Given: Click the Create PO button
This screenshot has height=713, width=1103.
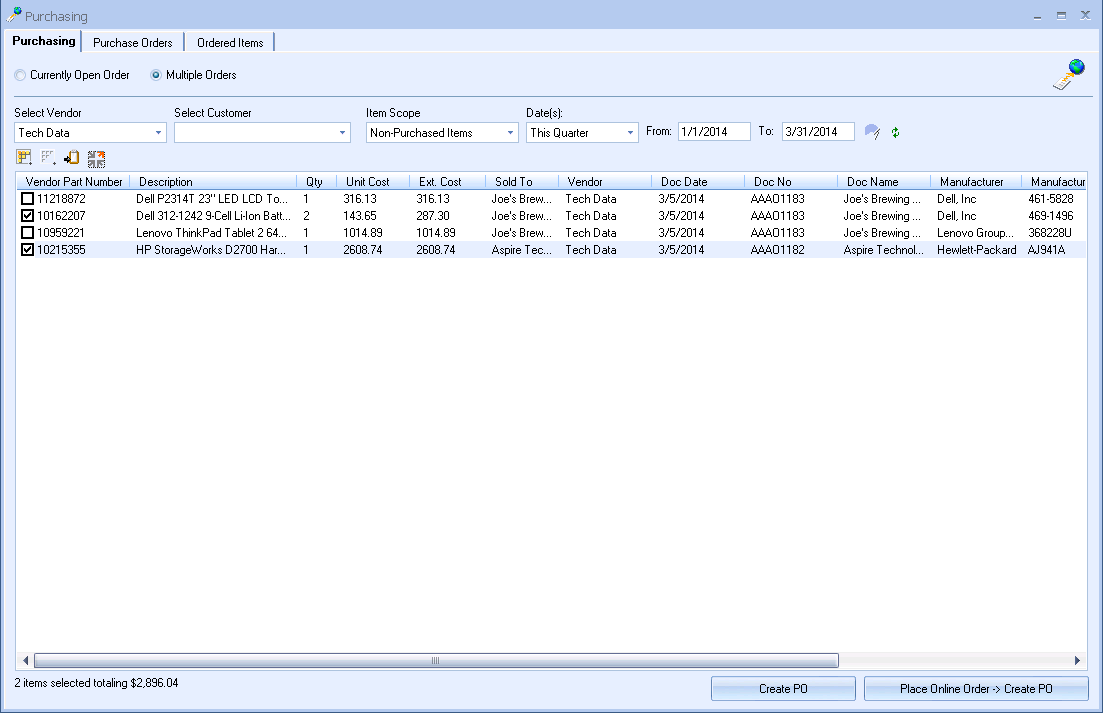Looking at the screenshot, I should [x=783, y=689].
